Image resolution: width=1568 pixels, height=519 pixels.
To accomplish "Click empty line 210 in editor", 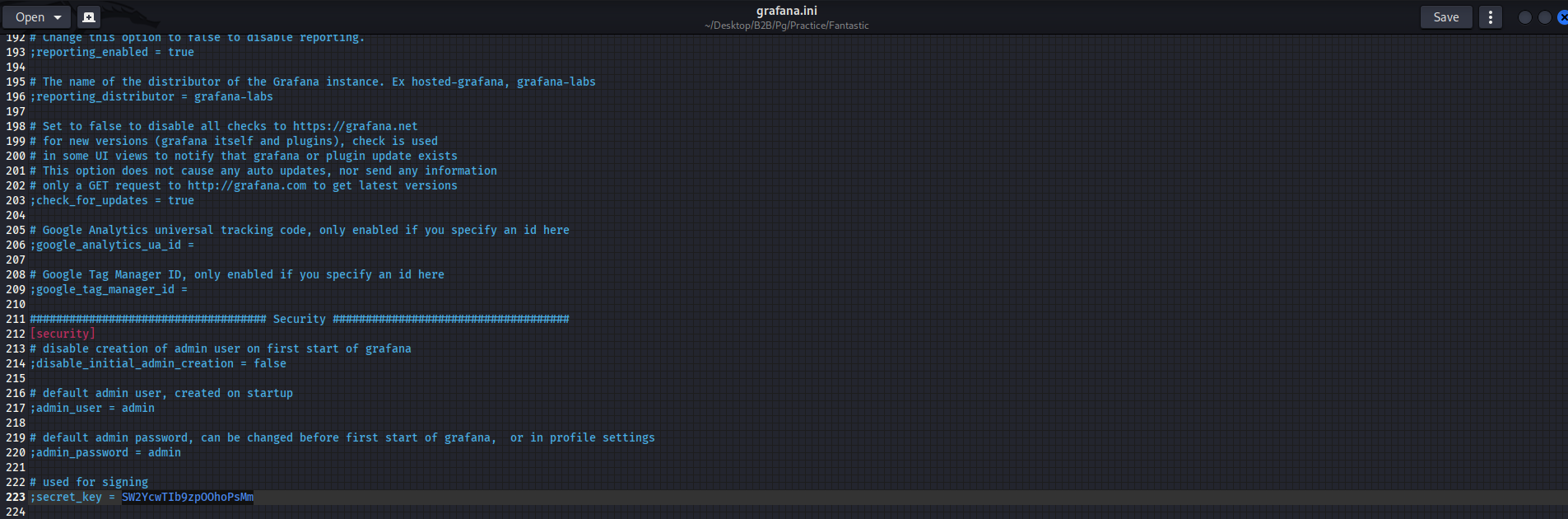I will (798, 304).
